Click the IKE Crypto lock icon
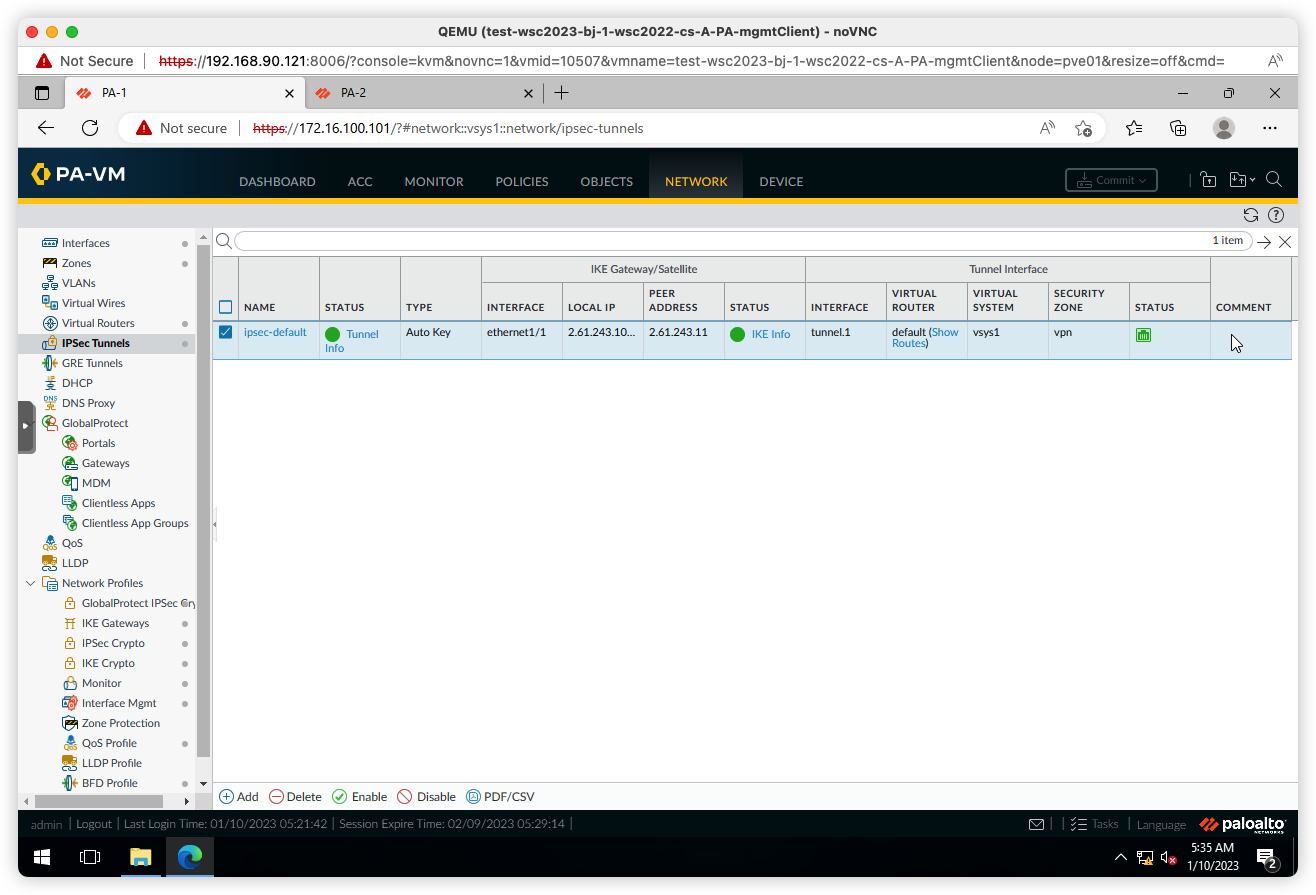 tap(70, 663)
